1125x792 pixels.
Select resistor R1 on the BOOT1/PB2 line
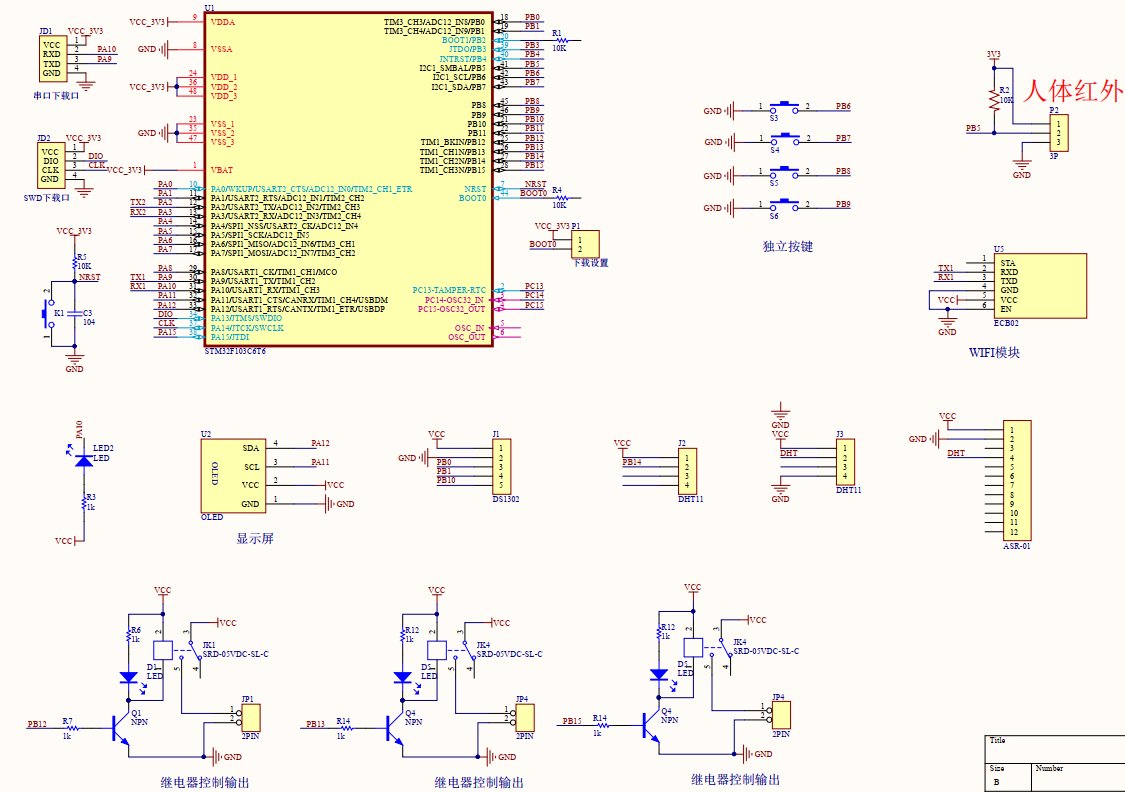[560, 40]
